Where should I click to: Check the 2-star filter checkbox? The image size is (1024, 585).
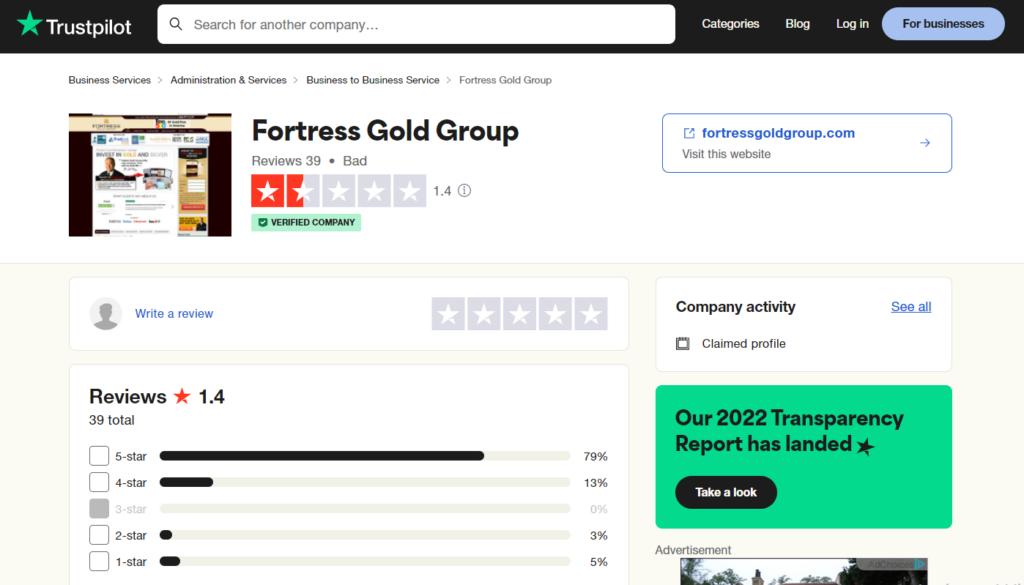99,535
